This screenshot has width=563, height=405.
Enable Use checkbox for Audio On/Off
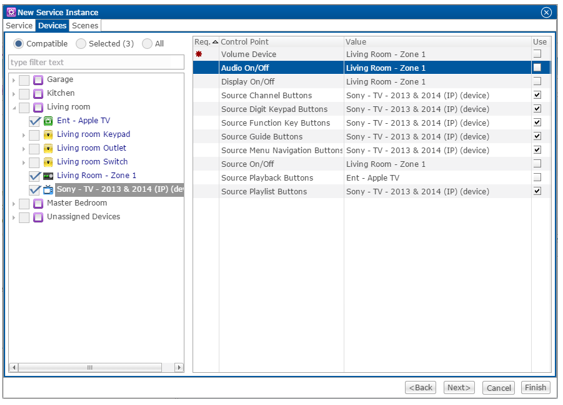point(537,68)
